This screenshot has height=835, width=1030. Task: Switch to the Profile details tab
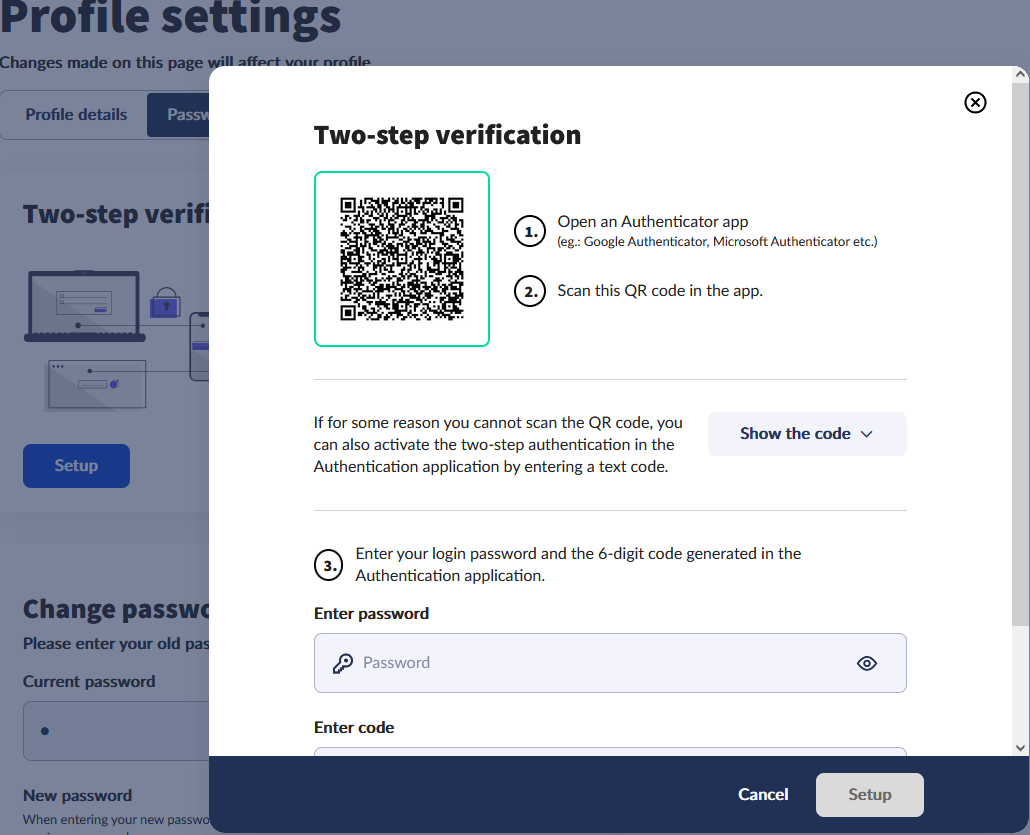coord(76,115)
